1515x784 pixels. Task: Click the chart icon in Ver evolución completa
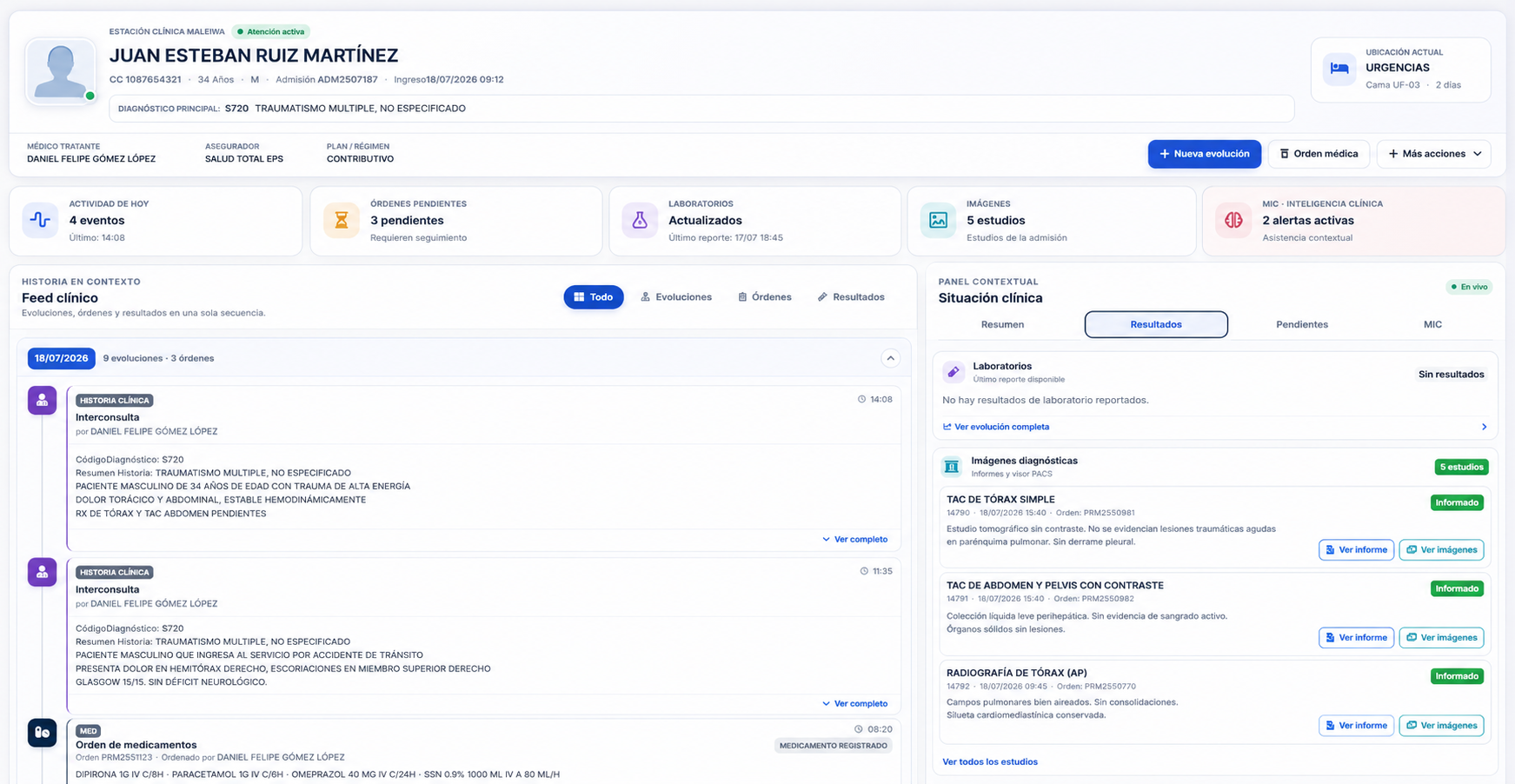947,427
